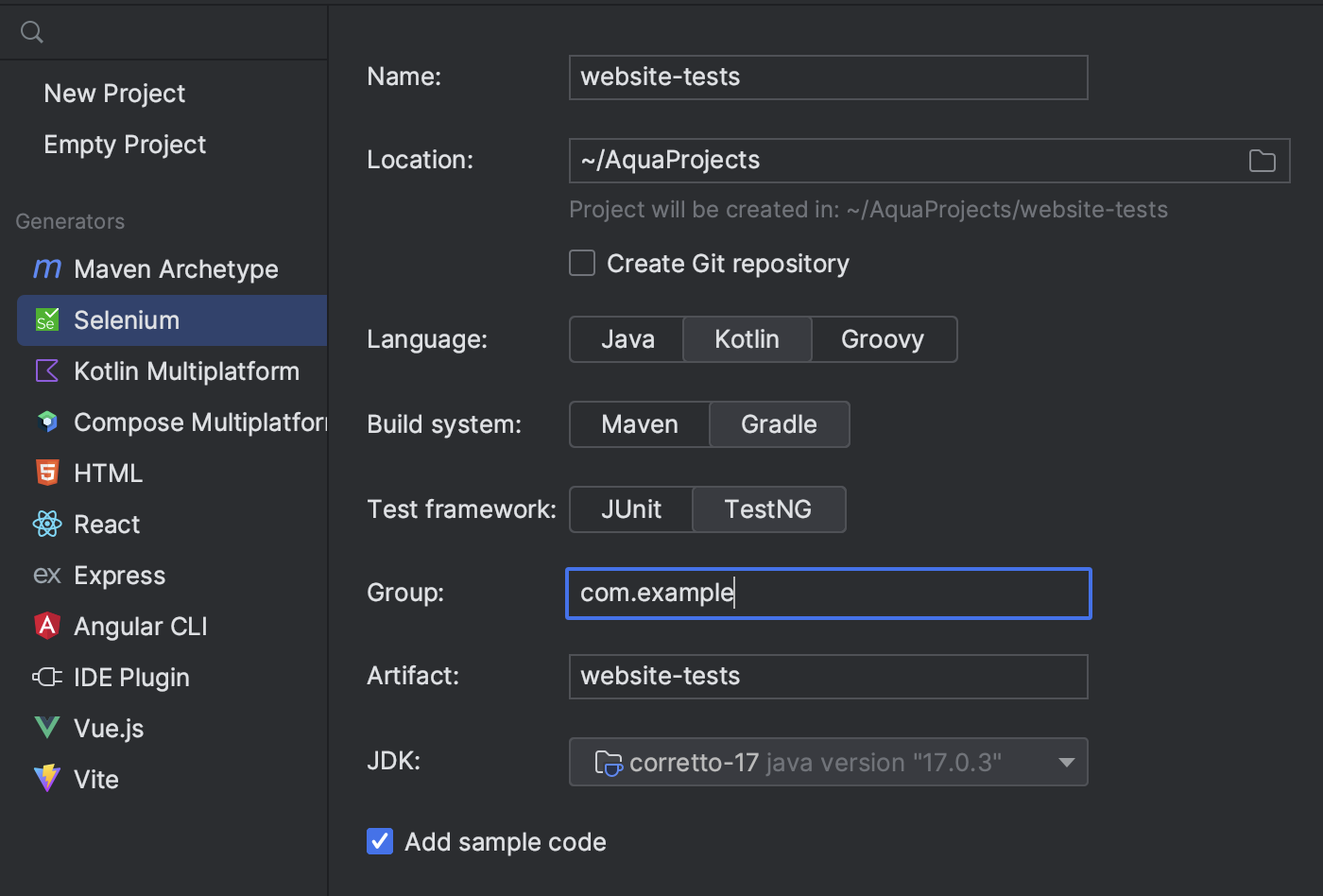
Task: Click the React atom icon
Action: [47, 524]
